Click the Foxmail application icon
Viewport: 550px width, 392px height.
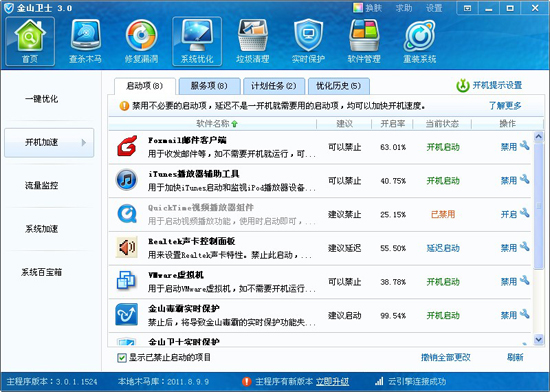click(127, 146)
